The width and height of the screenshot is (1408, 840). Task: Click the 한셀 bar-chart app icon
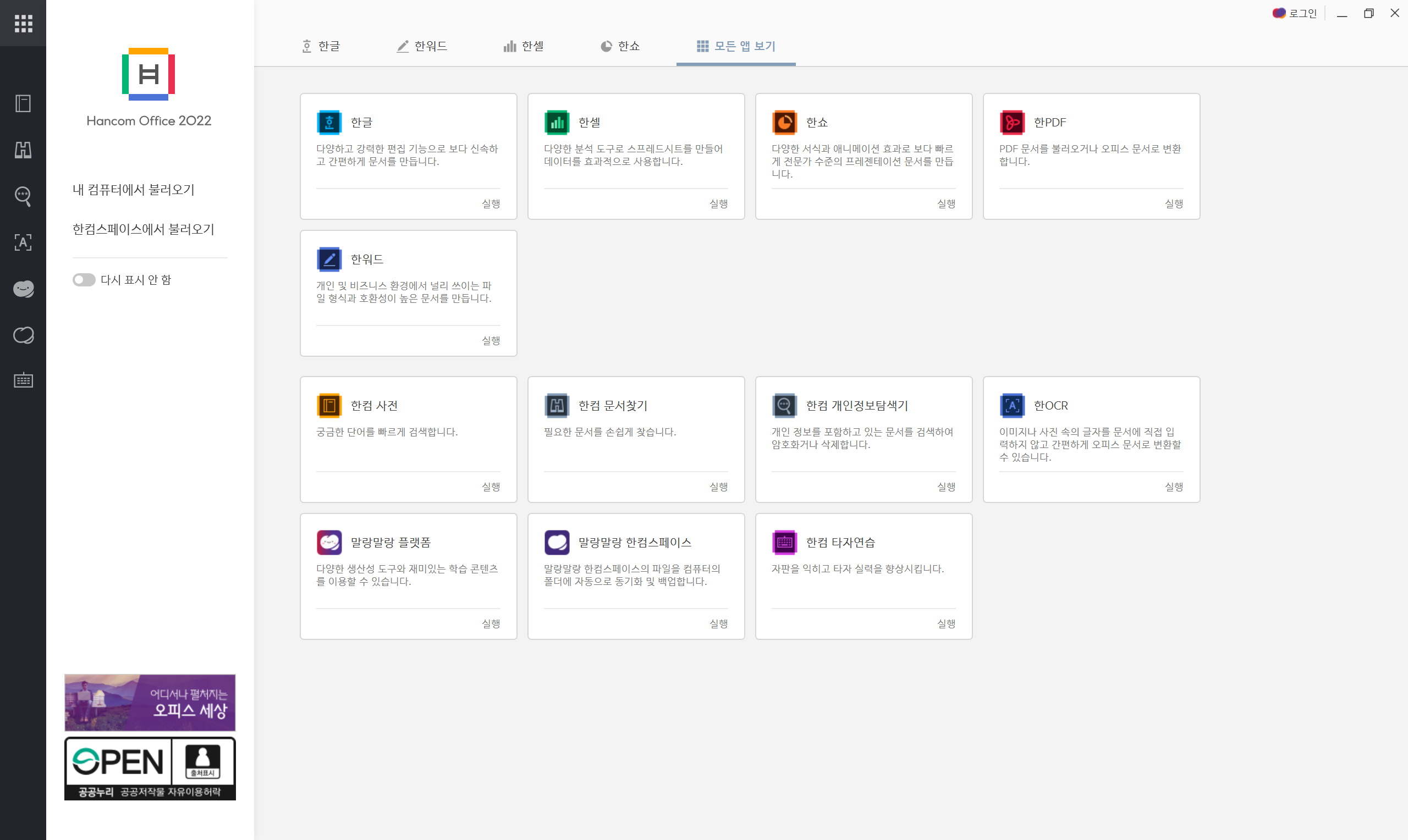(x=557, y=122)
